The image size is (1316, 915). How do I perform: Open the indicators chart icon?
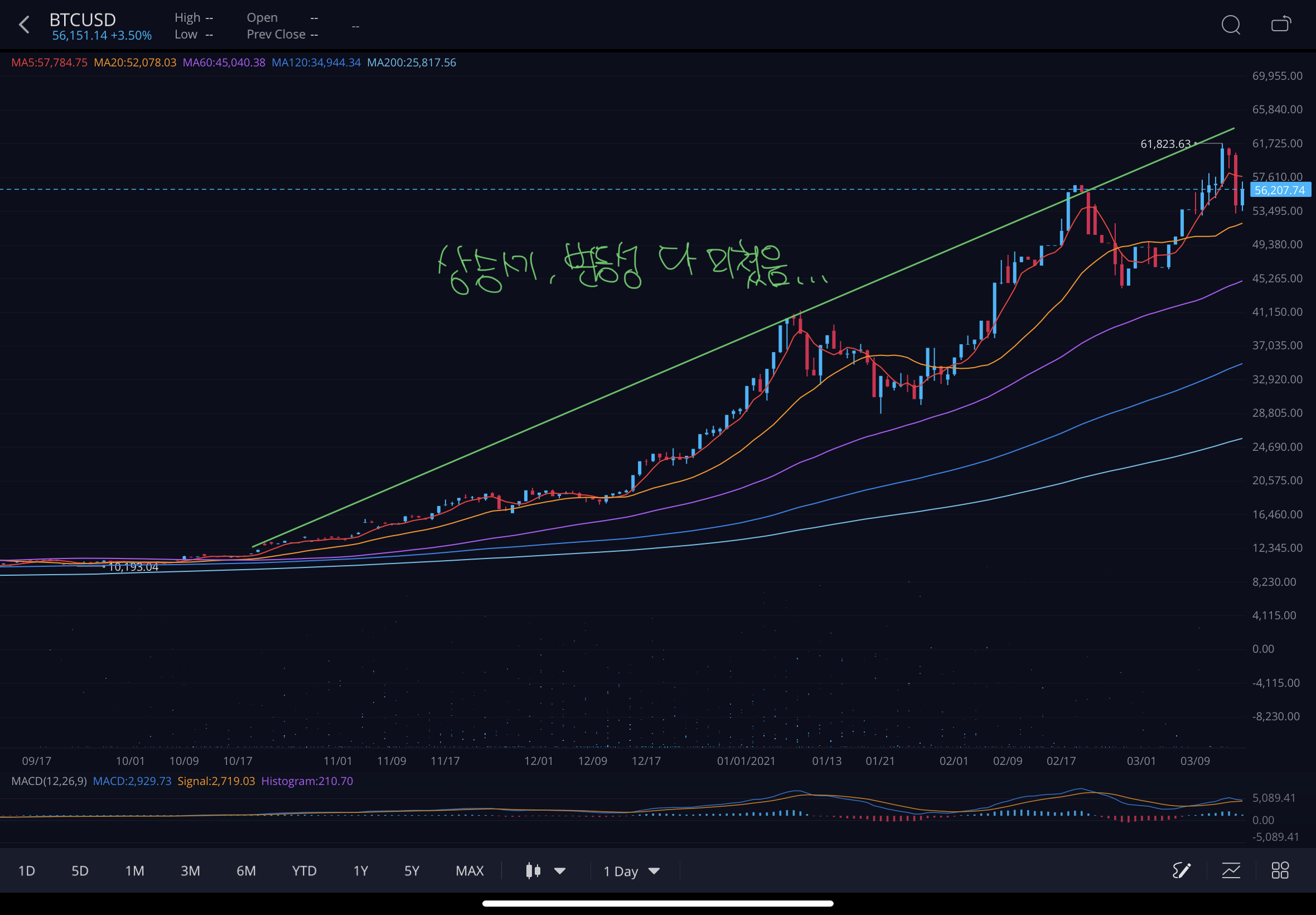pos(1231,871)
